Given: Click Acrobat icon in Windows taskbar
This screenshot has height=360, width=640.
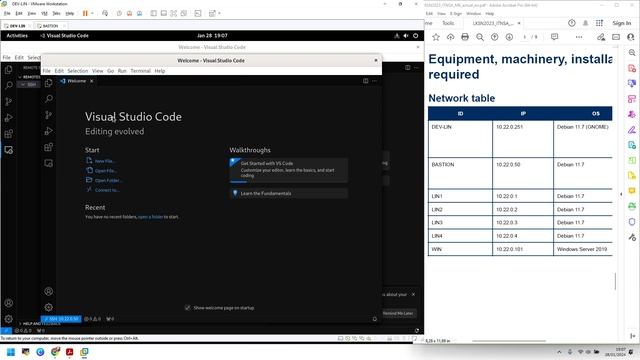Looking at the screenshot, I should tap(69, 352).
